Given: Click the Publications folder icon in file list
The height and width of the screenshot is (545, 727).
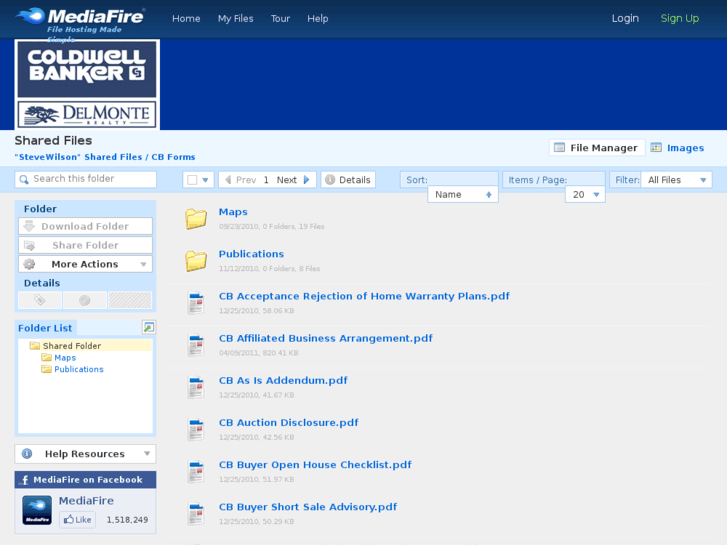Looking at the screenshot, I should tap(196, 260).
